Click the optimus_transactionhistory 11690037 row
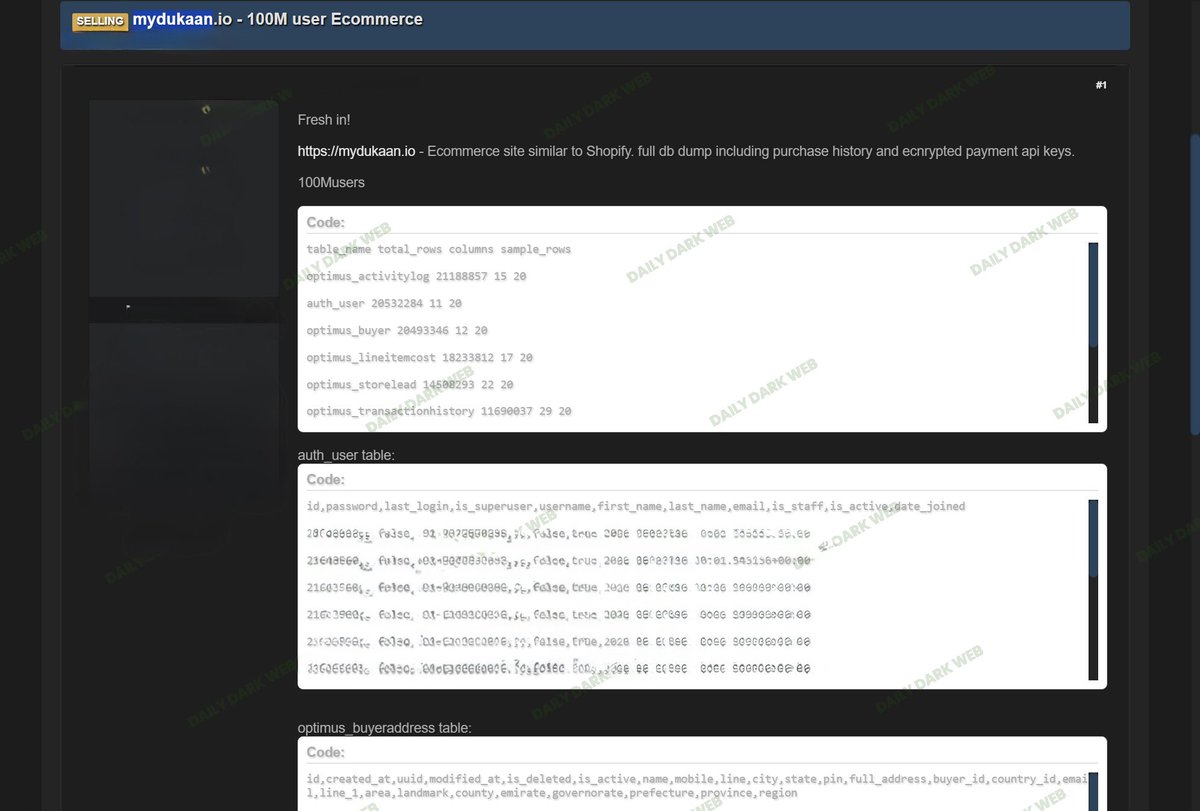 pyautogui.click(x=439, y=411)
